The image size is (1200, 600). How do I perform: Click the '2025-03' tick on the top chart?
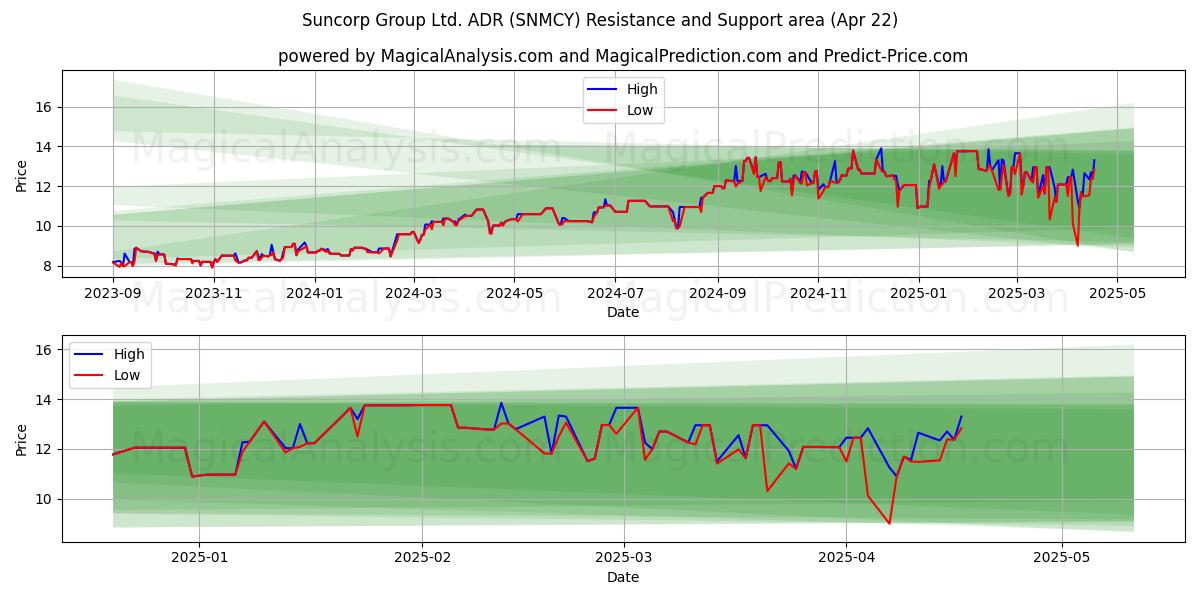click(x=1017, y=293)
